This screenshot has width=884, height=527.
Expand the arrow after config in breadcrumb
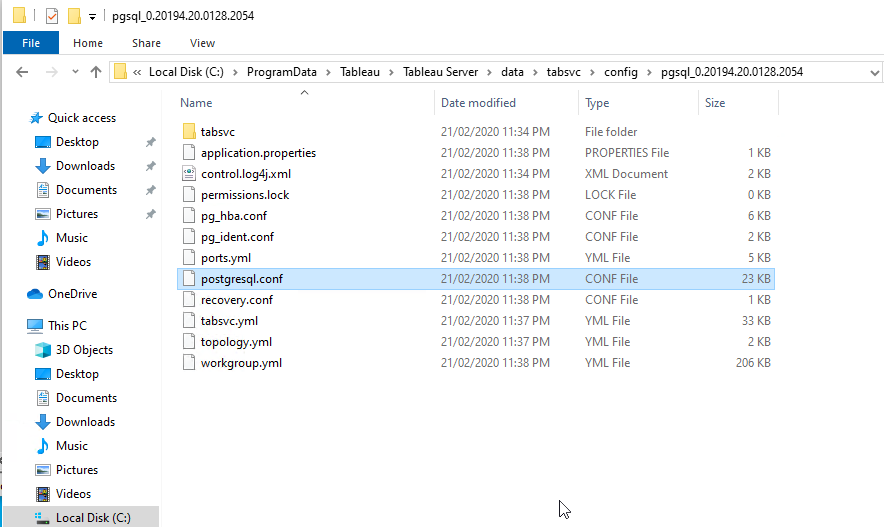point(649,72)
